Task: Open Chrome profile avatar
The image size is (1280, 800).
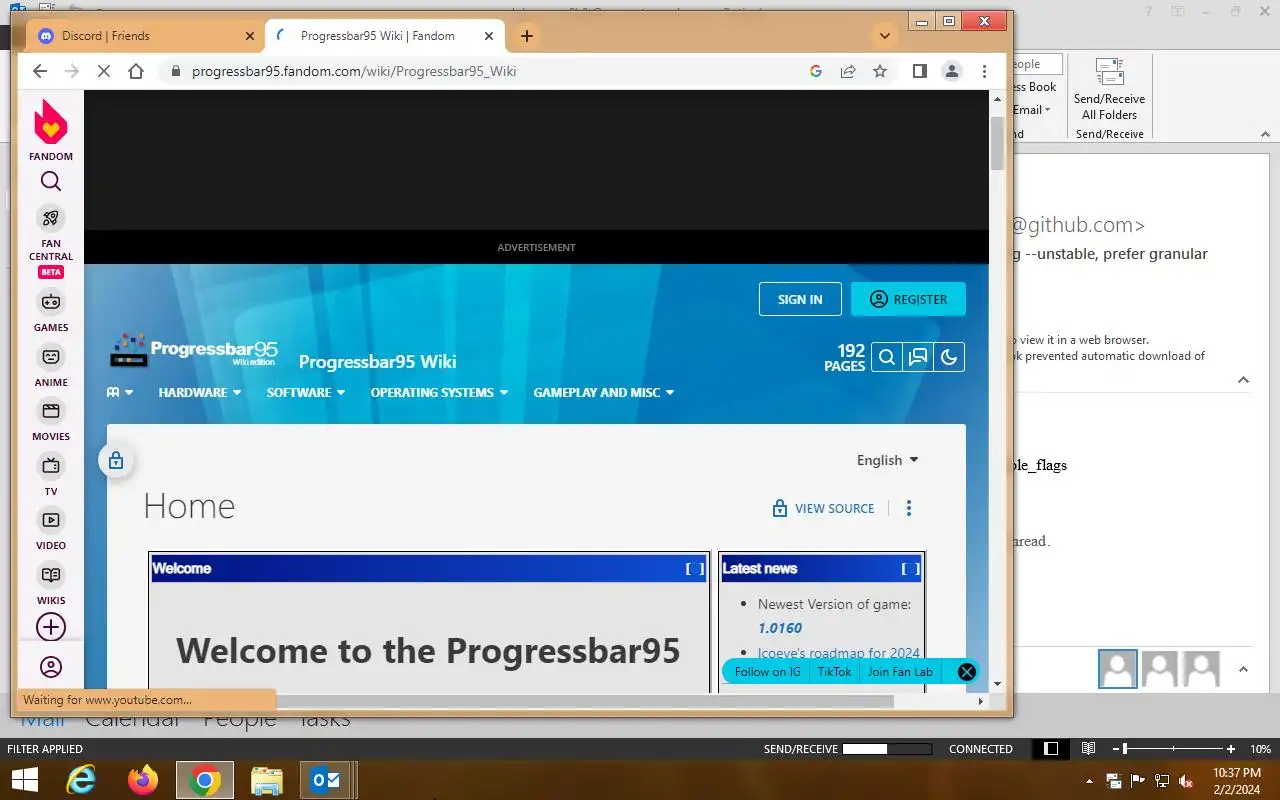Action: click(x=952, y=71)
